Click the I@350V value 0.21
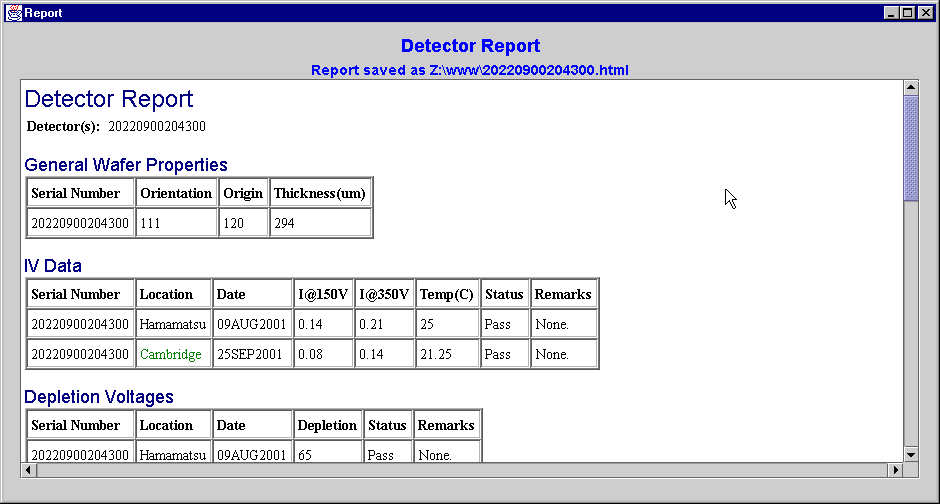The width and height of the screenshot is (940, 504). (x=371, y=324)
